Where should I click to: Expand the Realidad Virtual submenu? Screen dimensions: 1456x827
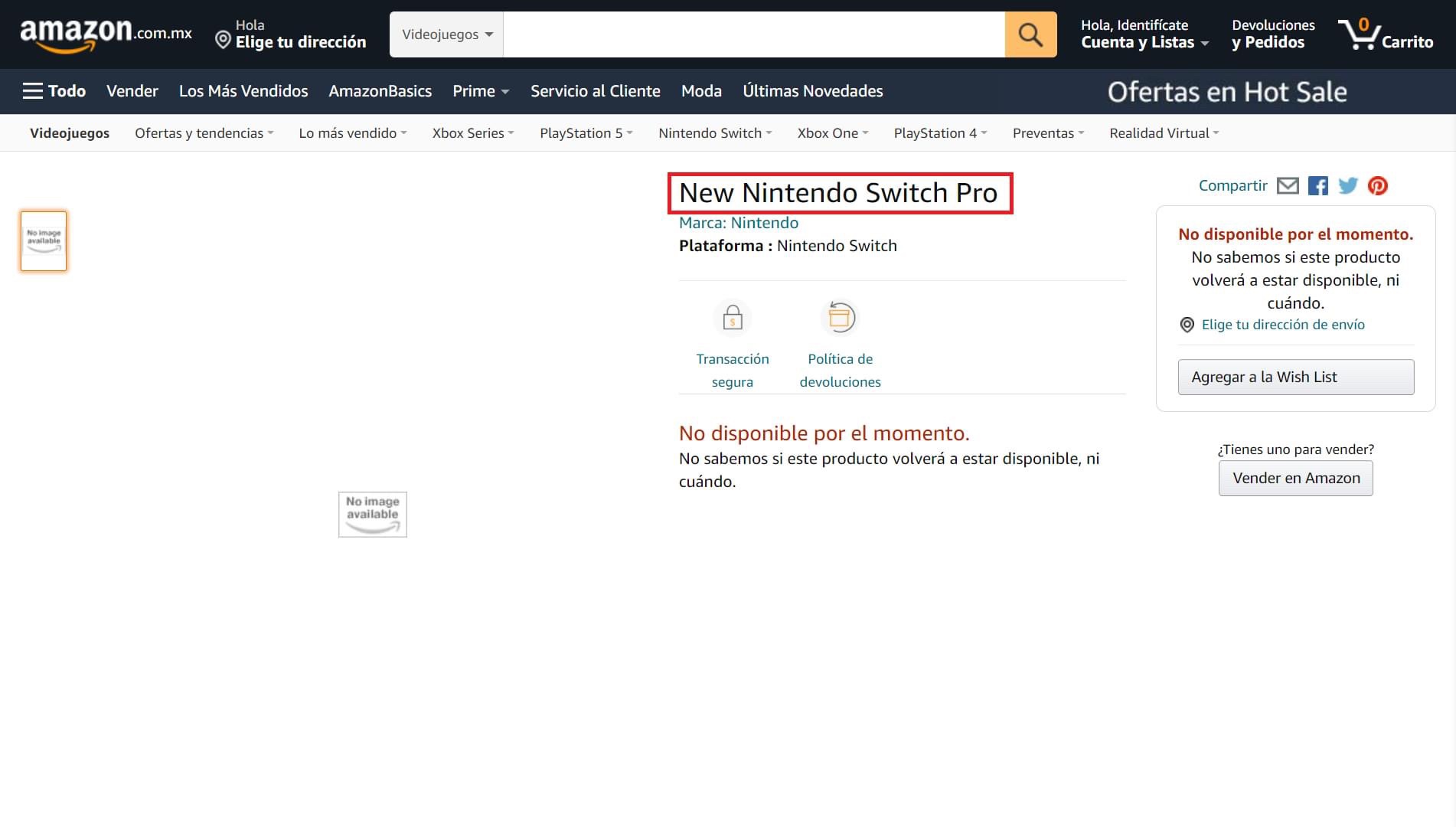point(1164,133)
